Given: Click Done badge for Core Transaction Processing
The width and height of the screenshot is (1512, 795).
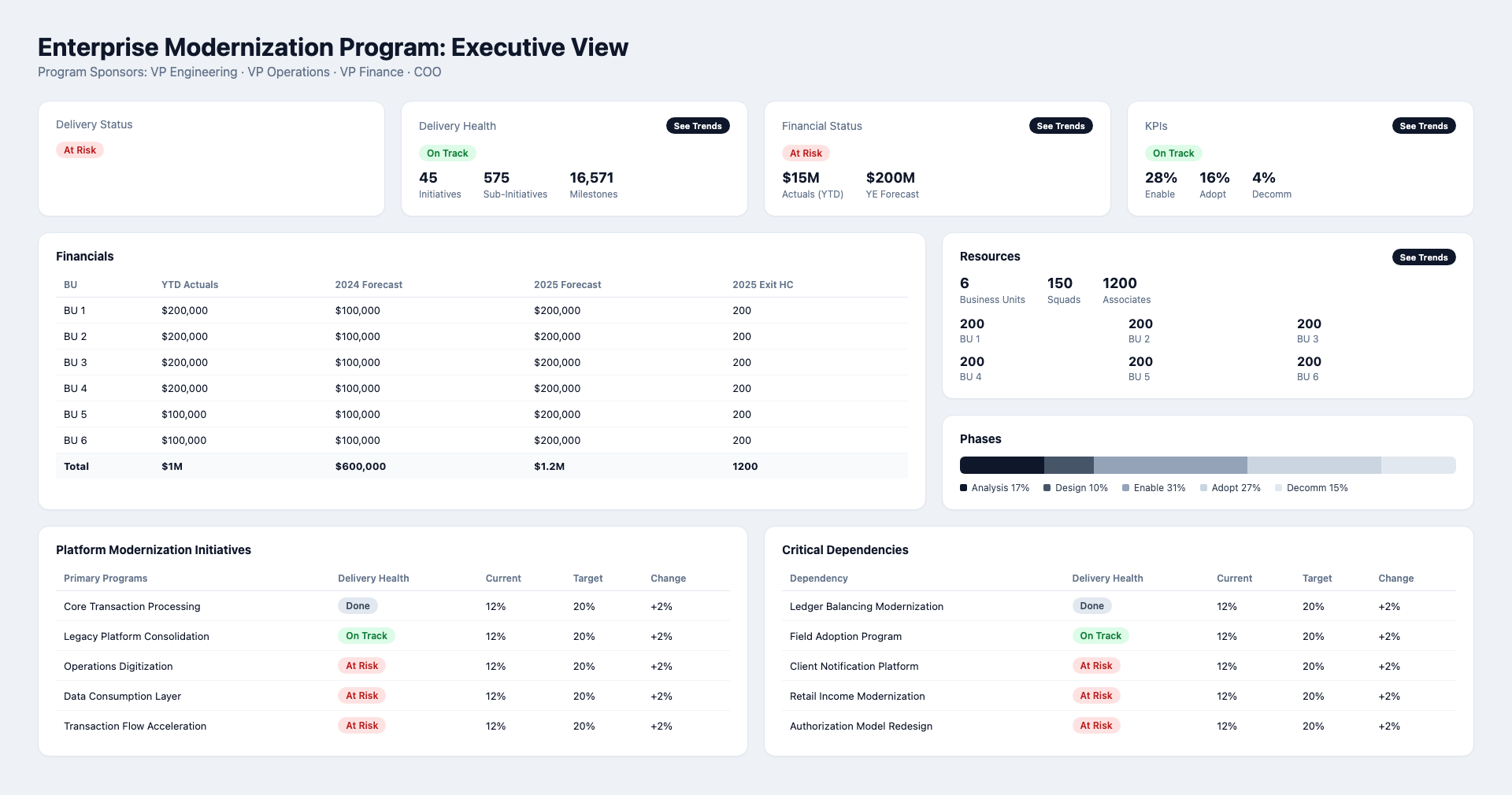Looking at the screenshot, I should pyautogui.click(x=358, y=606).
